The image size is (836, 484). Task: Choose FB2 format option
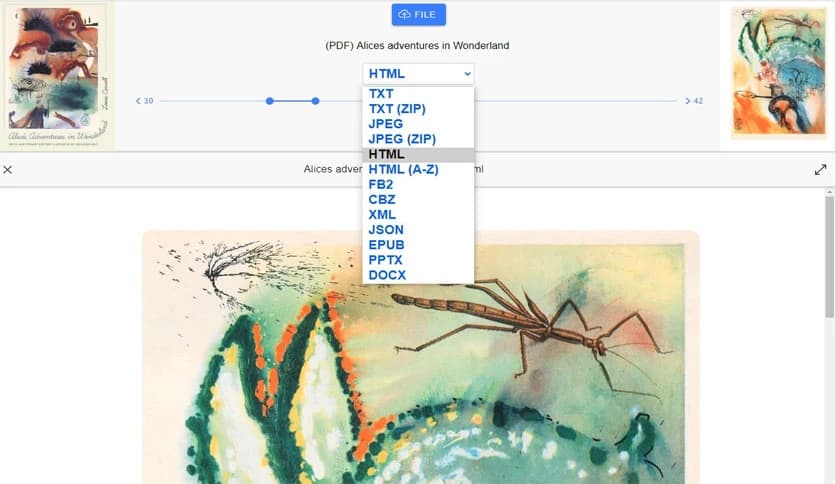tap(418, 184)
